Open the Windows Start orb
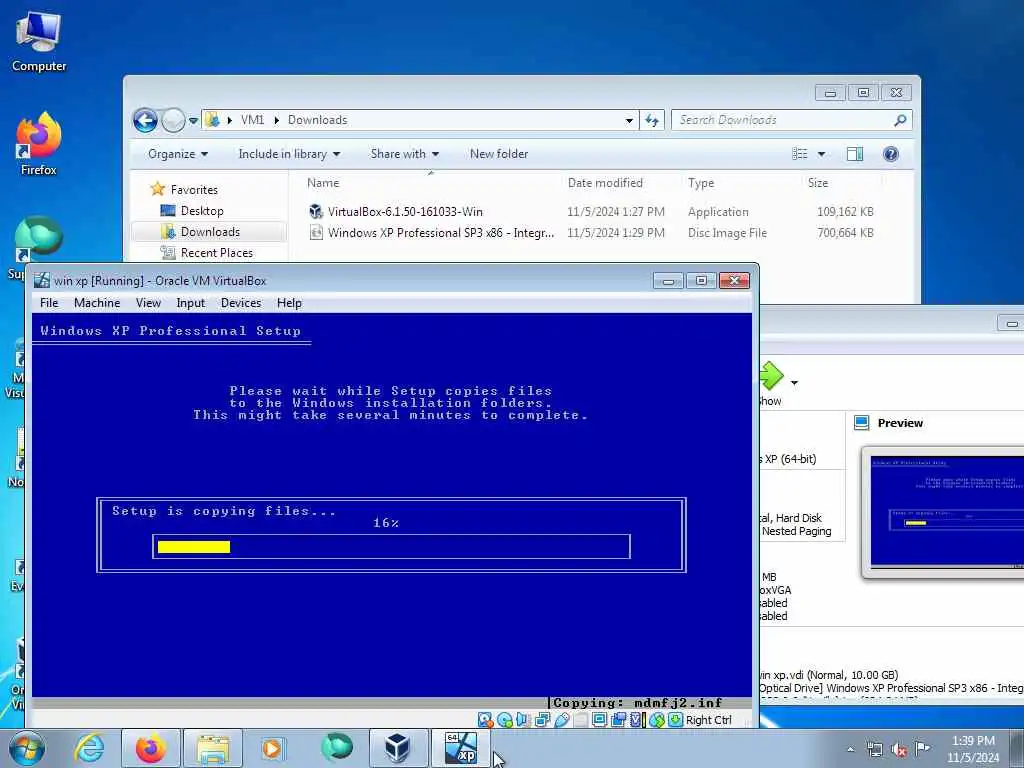The width and height of the screenshot is (1024, 768). [27, 748]
